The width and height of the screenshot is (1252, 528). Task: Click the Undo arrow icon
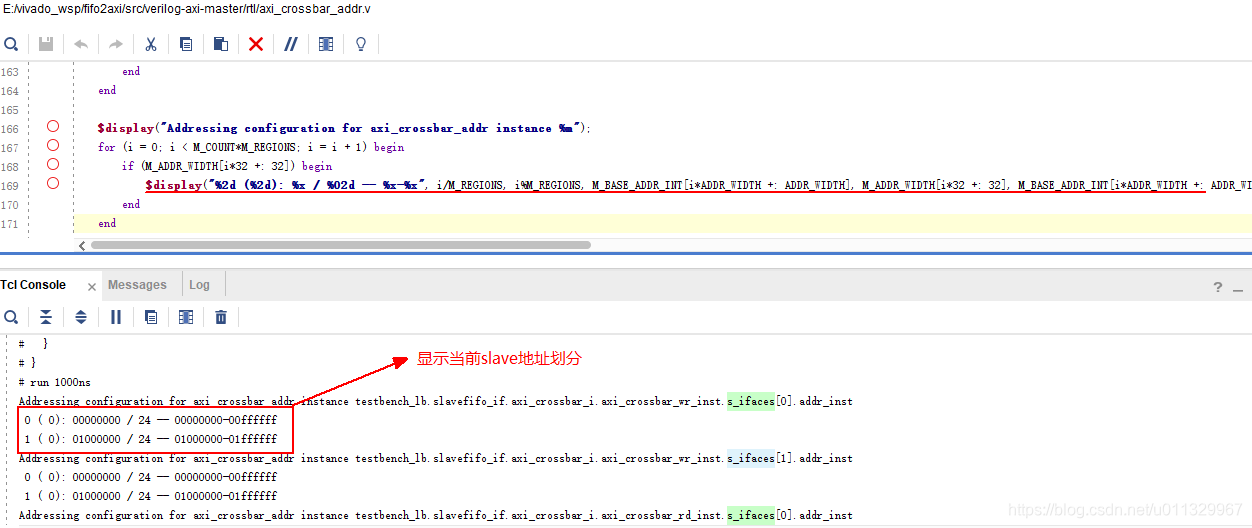[x=81, y=44]
